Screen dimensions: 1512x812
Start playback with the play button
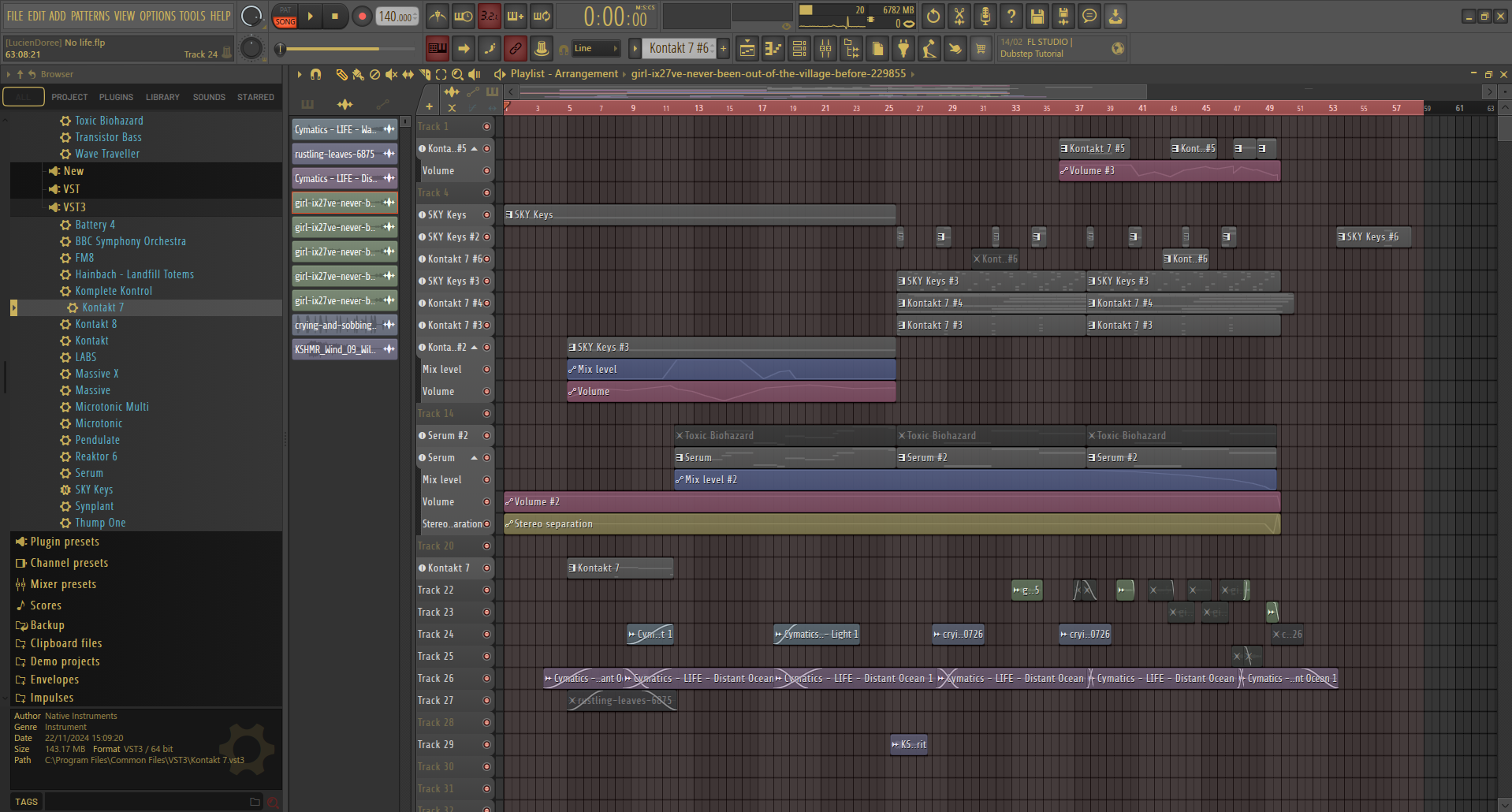pos(311,16)
